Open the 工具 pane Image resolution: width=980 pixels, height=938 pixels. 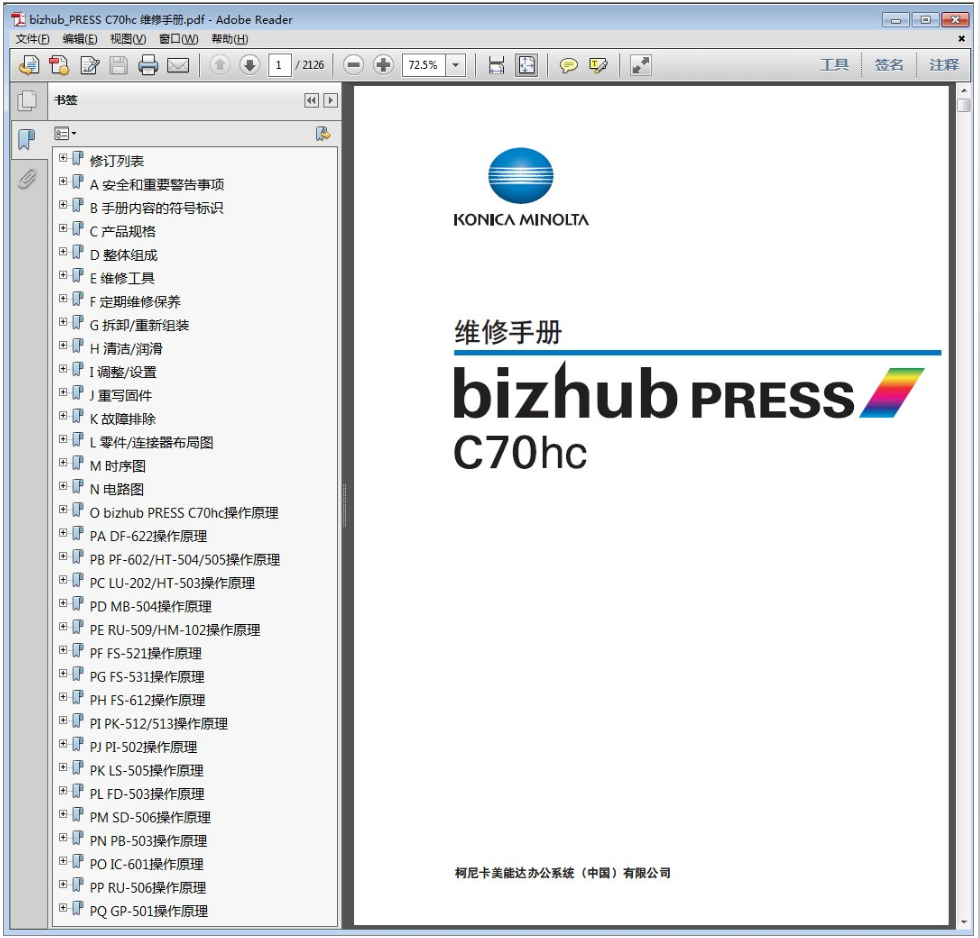click(x=834, y=64)
